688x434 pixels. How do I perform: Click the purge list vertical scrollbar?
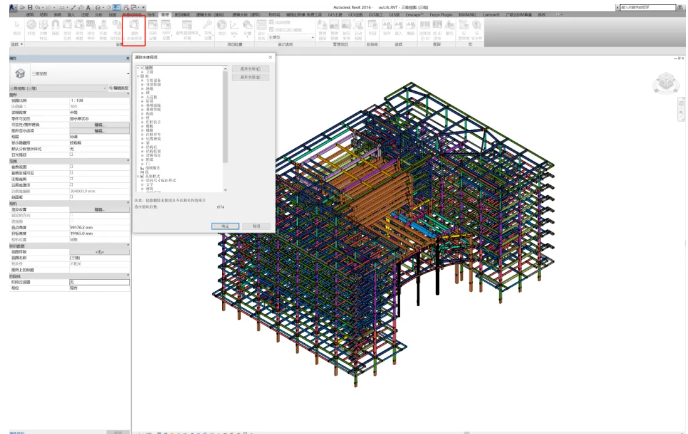point(226,129)
